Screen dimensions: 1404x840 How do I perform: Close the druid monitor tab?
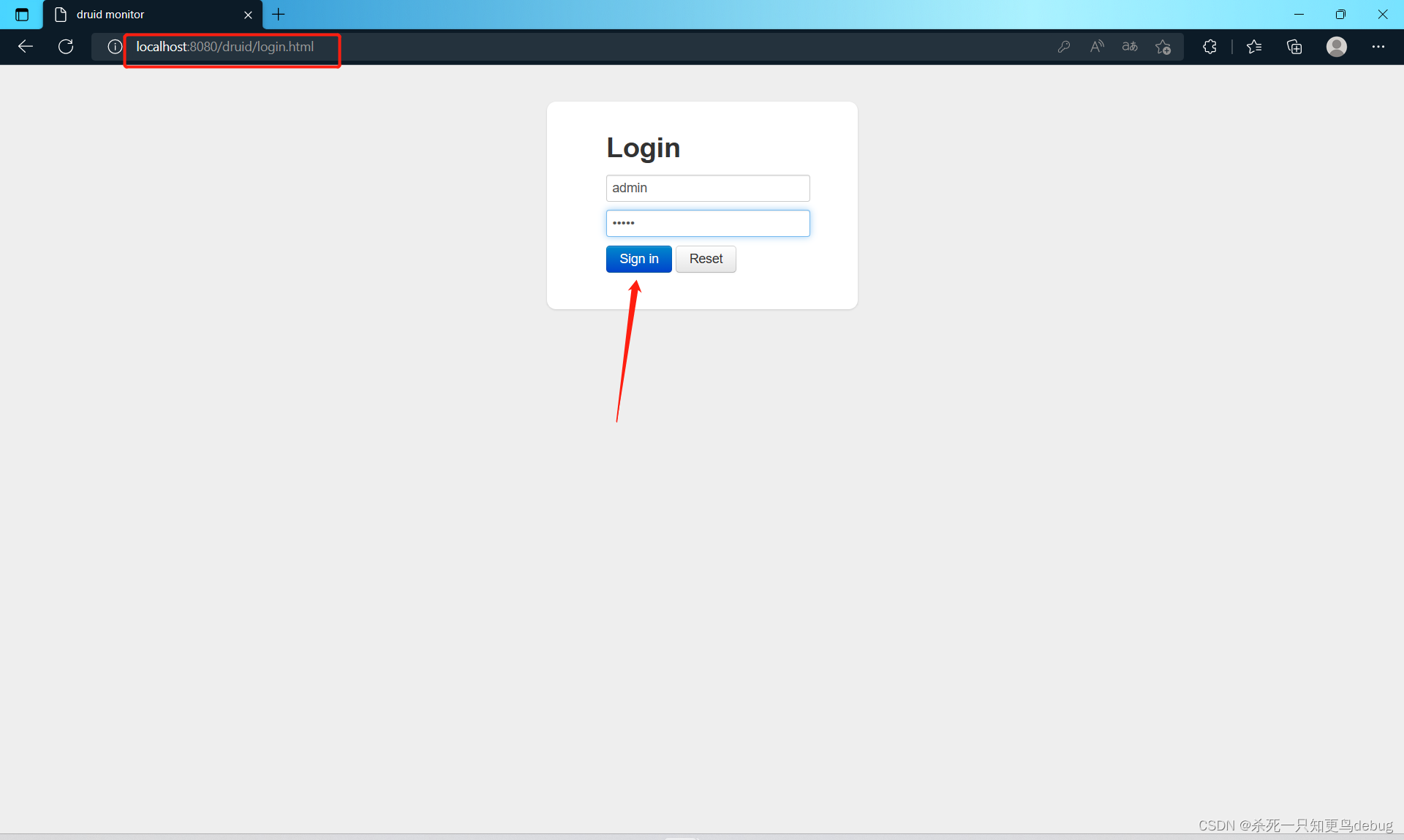[248, 15]
